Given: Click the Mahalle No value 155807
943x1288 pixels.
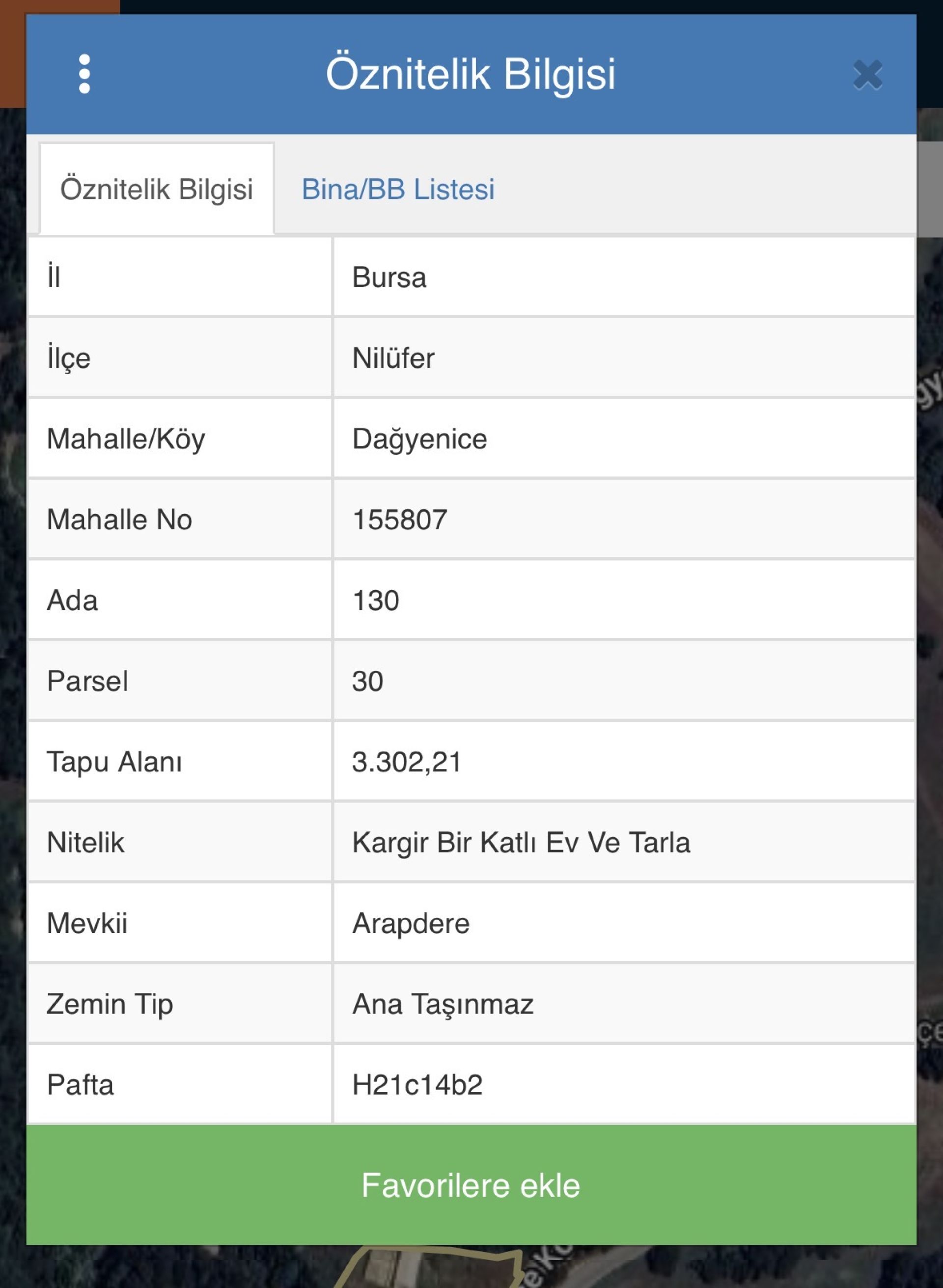Looking at the screenshot, I should click(400, 520).
